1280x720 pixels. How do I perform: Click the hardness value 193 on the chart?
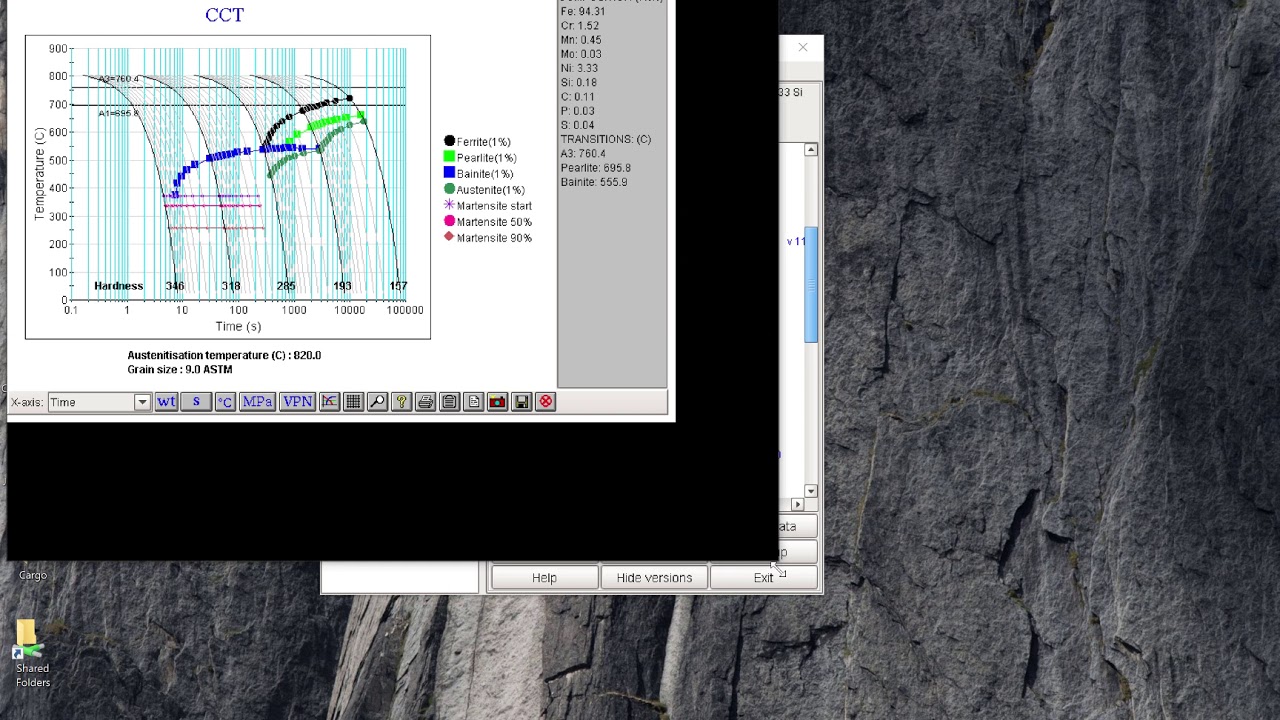tap(342, 286)
